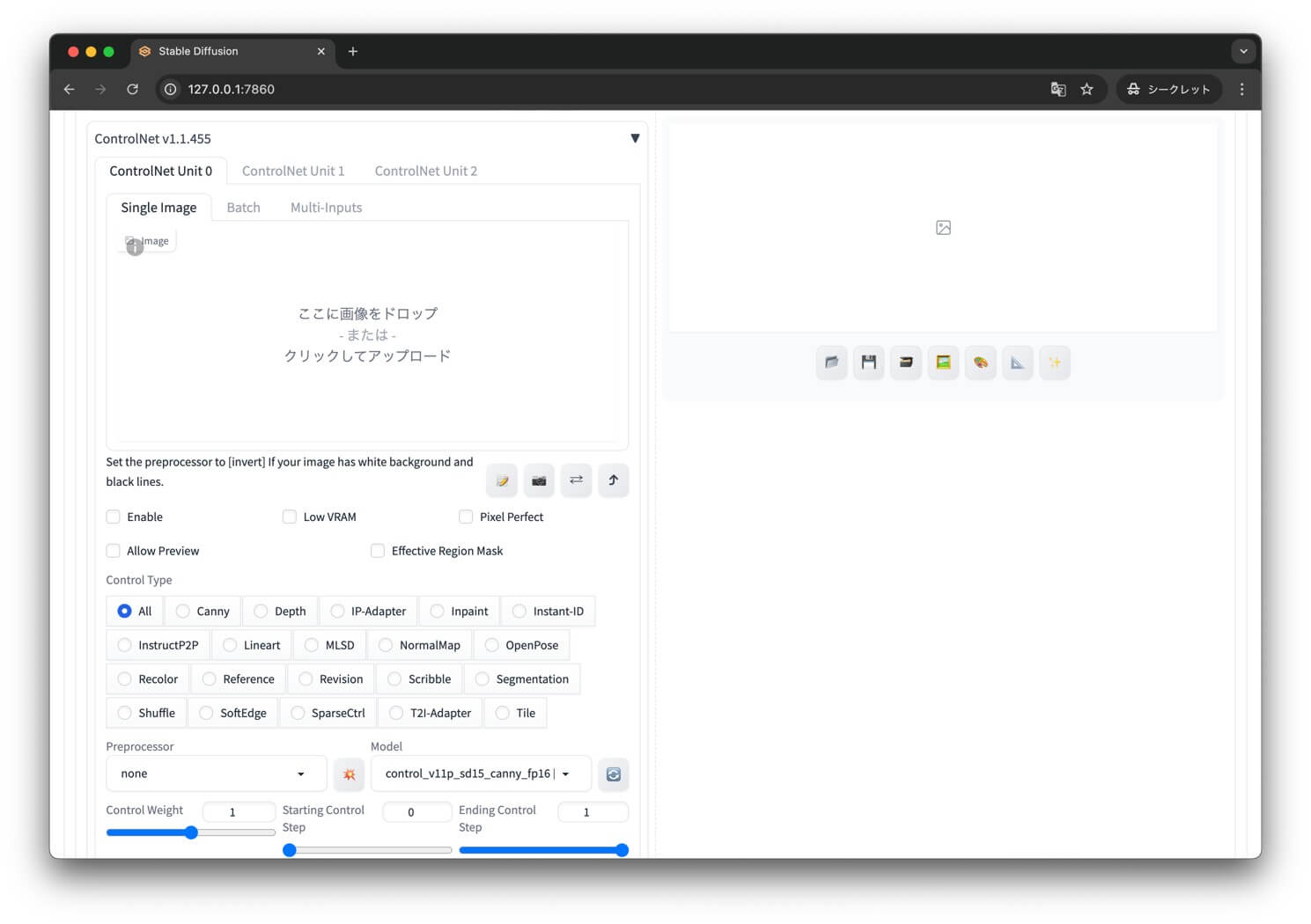
Task: Bookmark page with star icon
Action: pyautogui.click(x=1086, y=89)
